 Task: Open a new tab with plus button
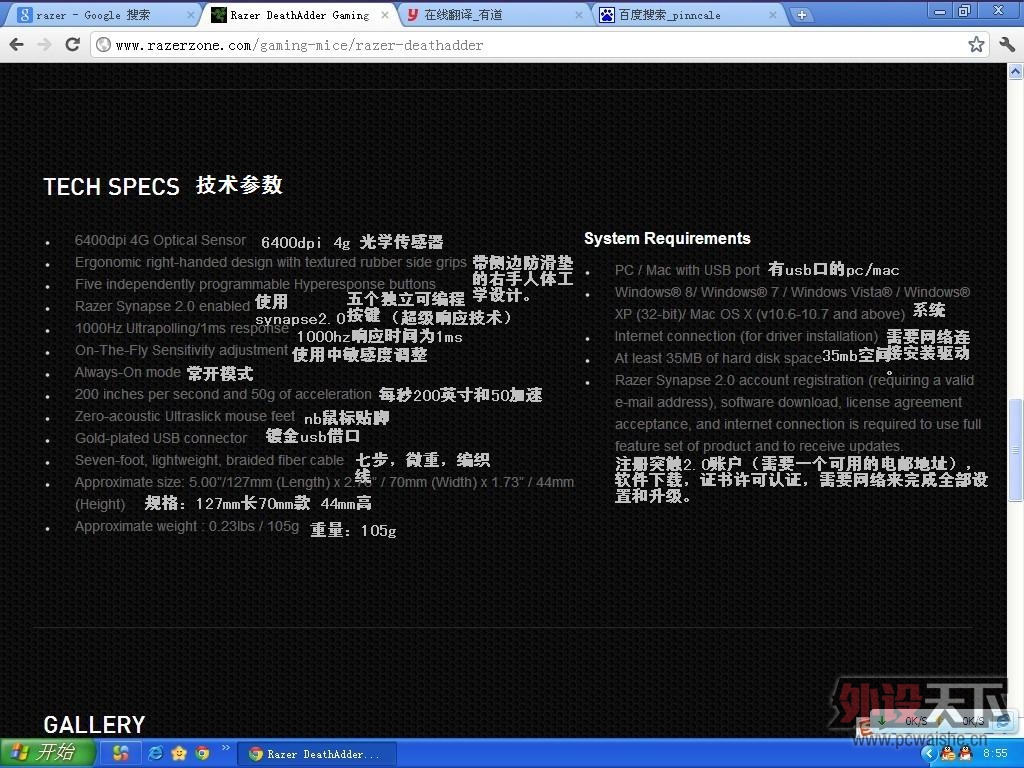pyautogui.click(x=801, y=14)
